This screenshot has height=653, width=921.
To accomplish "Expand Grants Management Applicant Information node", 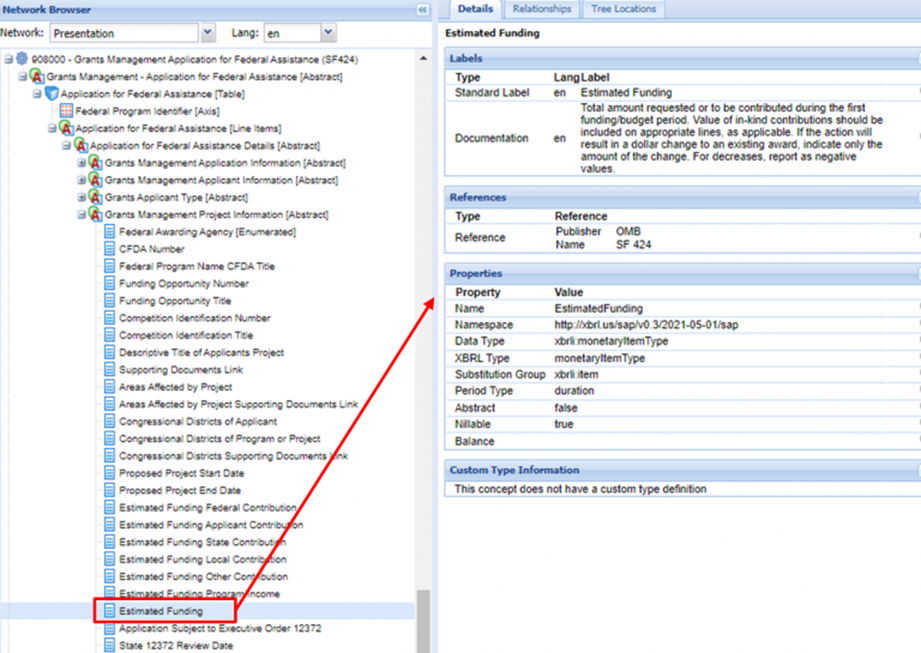I will [83, 181].
